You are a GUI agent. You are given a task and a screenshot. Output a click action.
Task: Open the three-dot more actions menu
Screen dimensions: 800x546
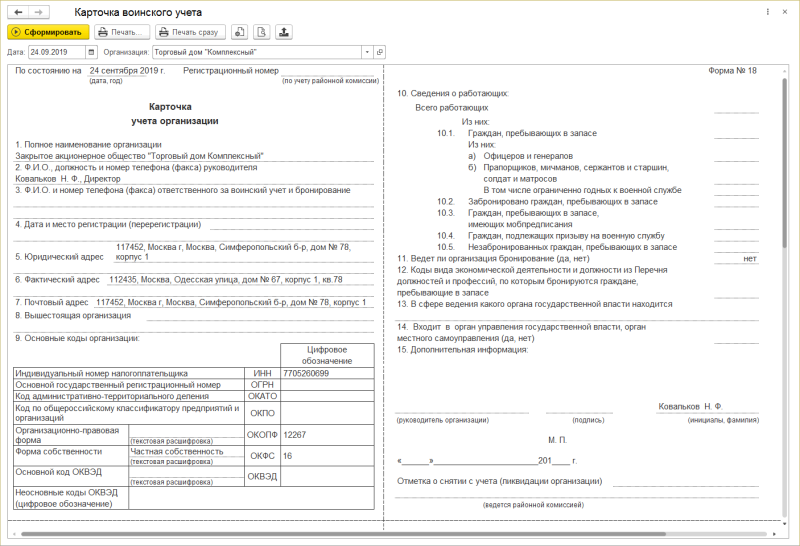tap(767, 12)
